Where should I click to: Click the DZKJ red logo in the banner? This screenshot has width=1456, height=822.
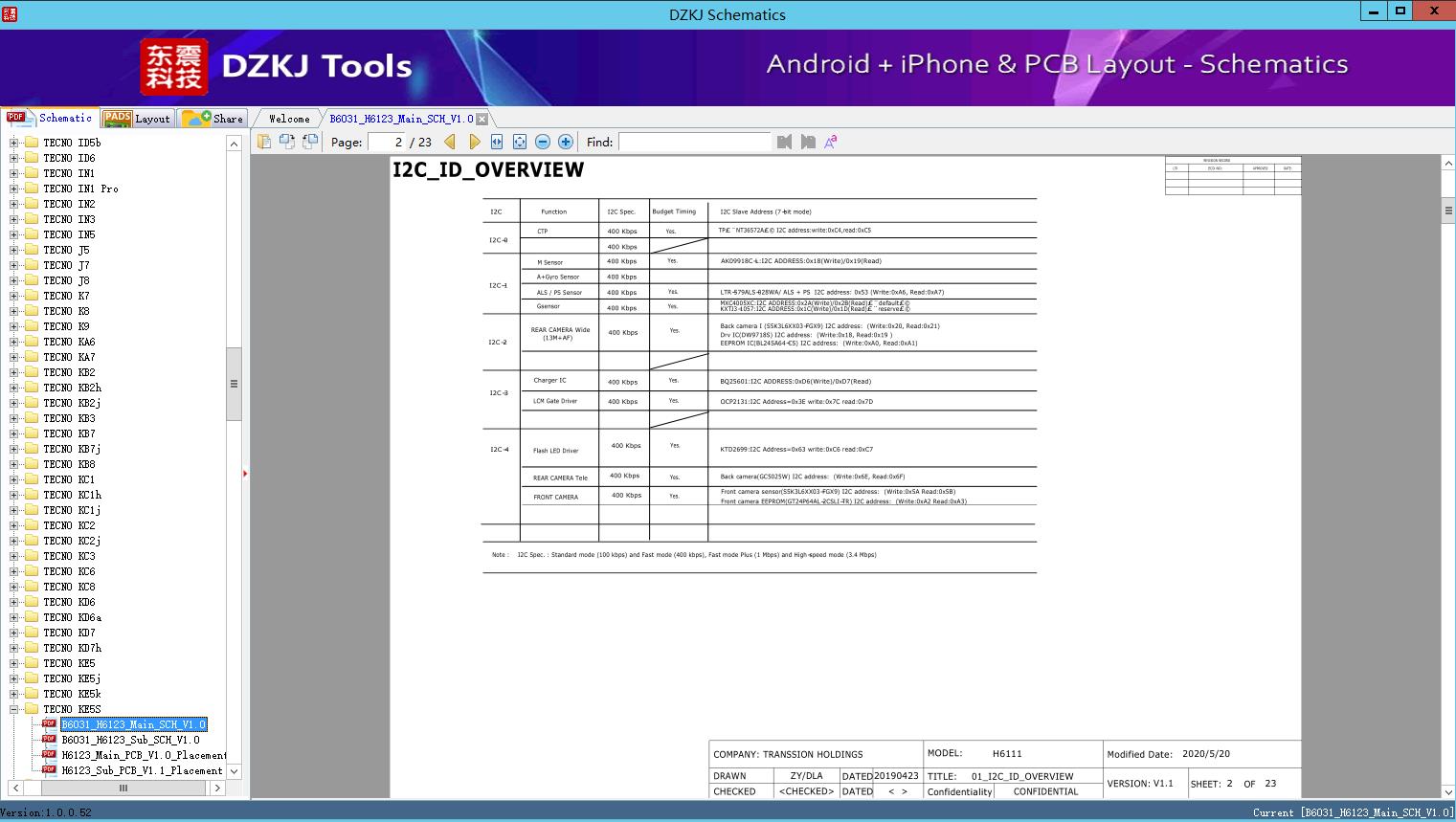coord(174,67)
